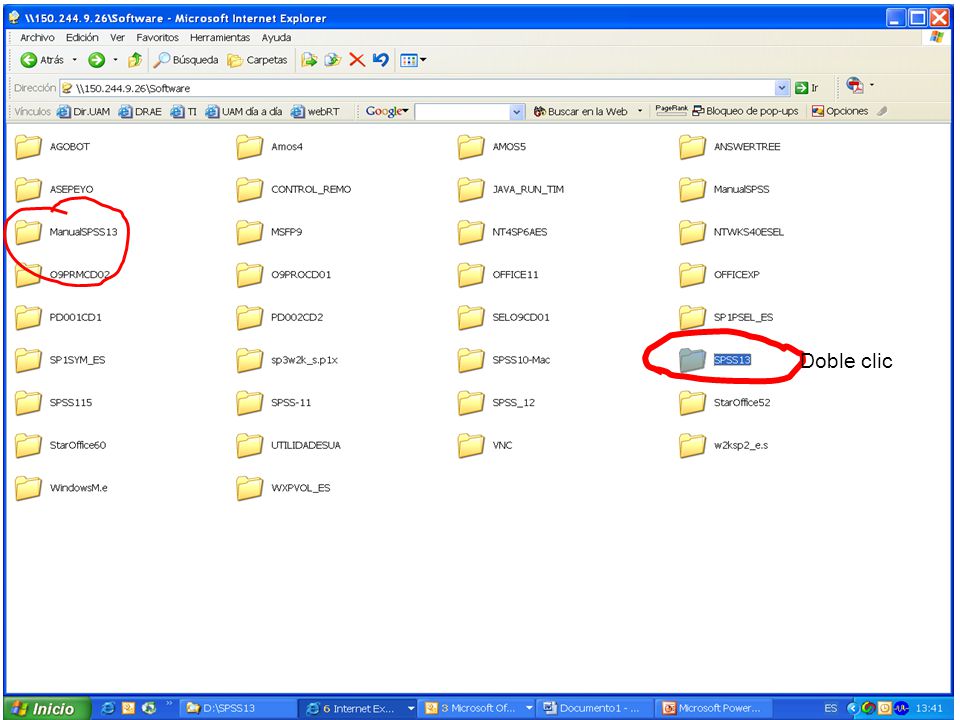Open the Microsoft Office taskbar group
The image size is (960, 720).
click(479, 708)
